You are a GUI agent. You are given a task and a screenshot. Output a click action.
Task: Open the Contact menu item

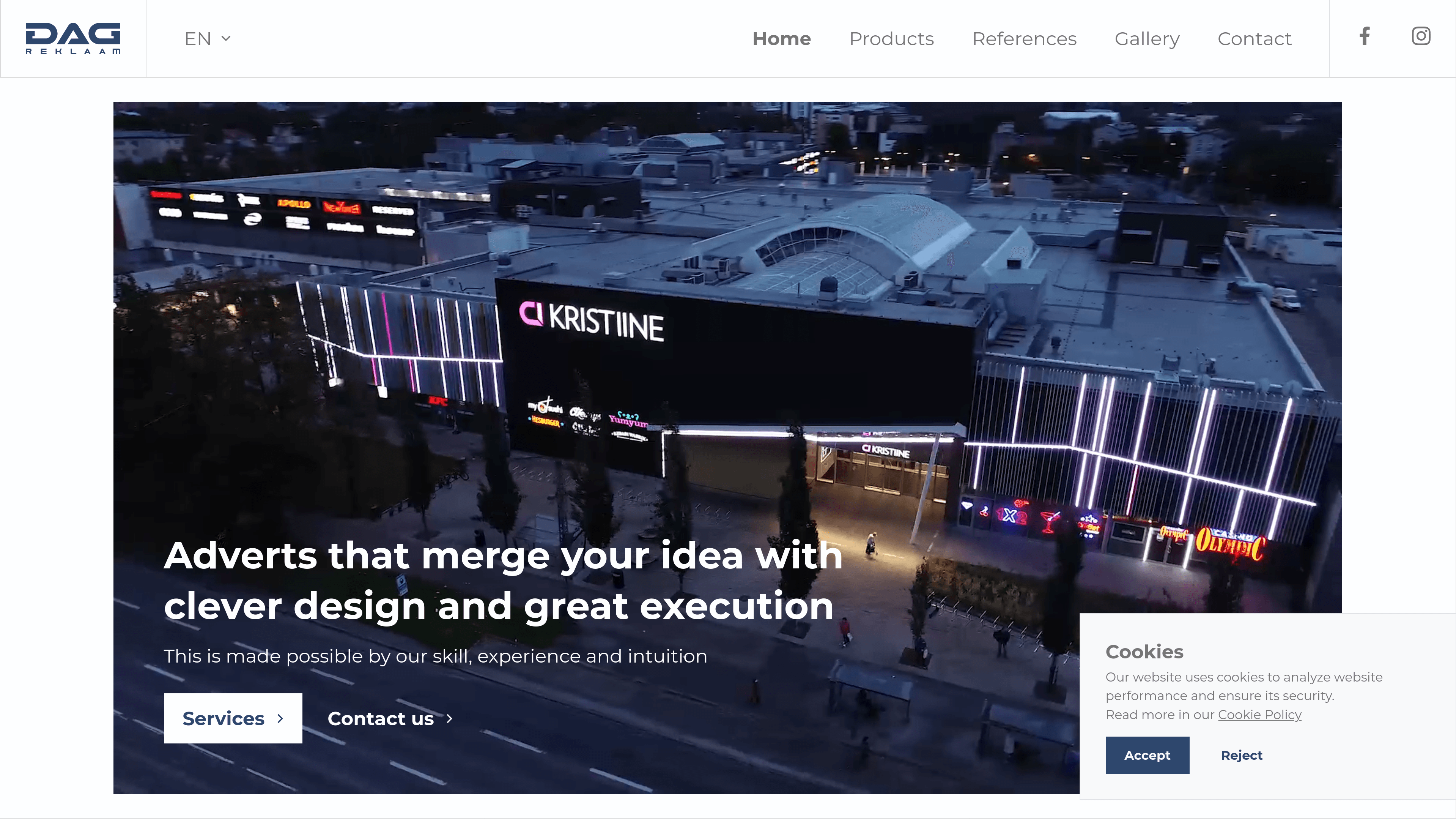click(x=1254, y=38)
